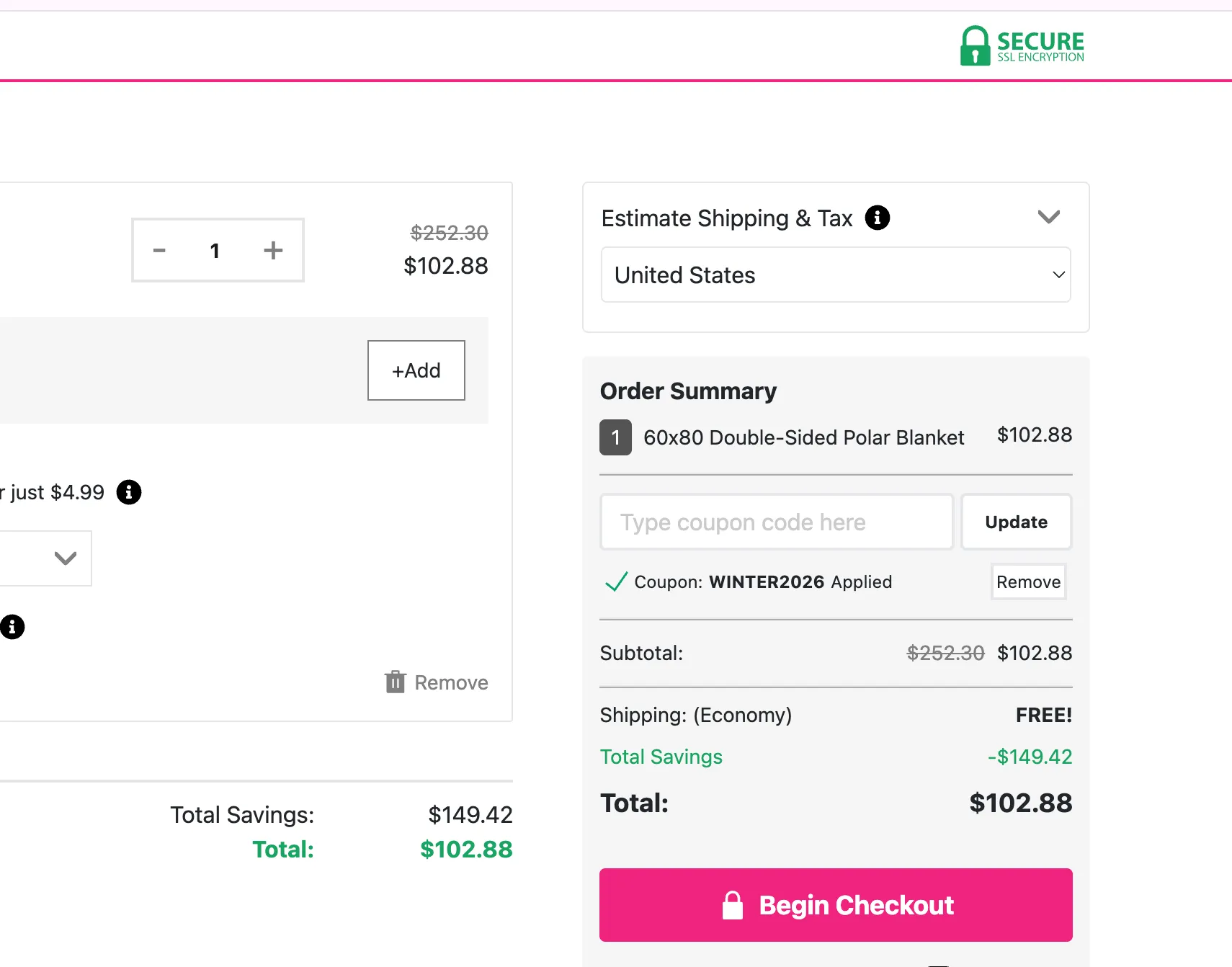Click the quantity badge in Order Summary
The height and width of the screenshot is (967, 1232).
pyautogui.click(x=615, y=437)
